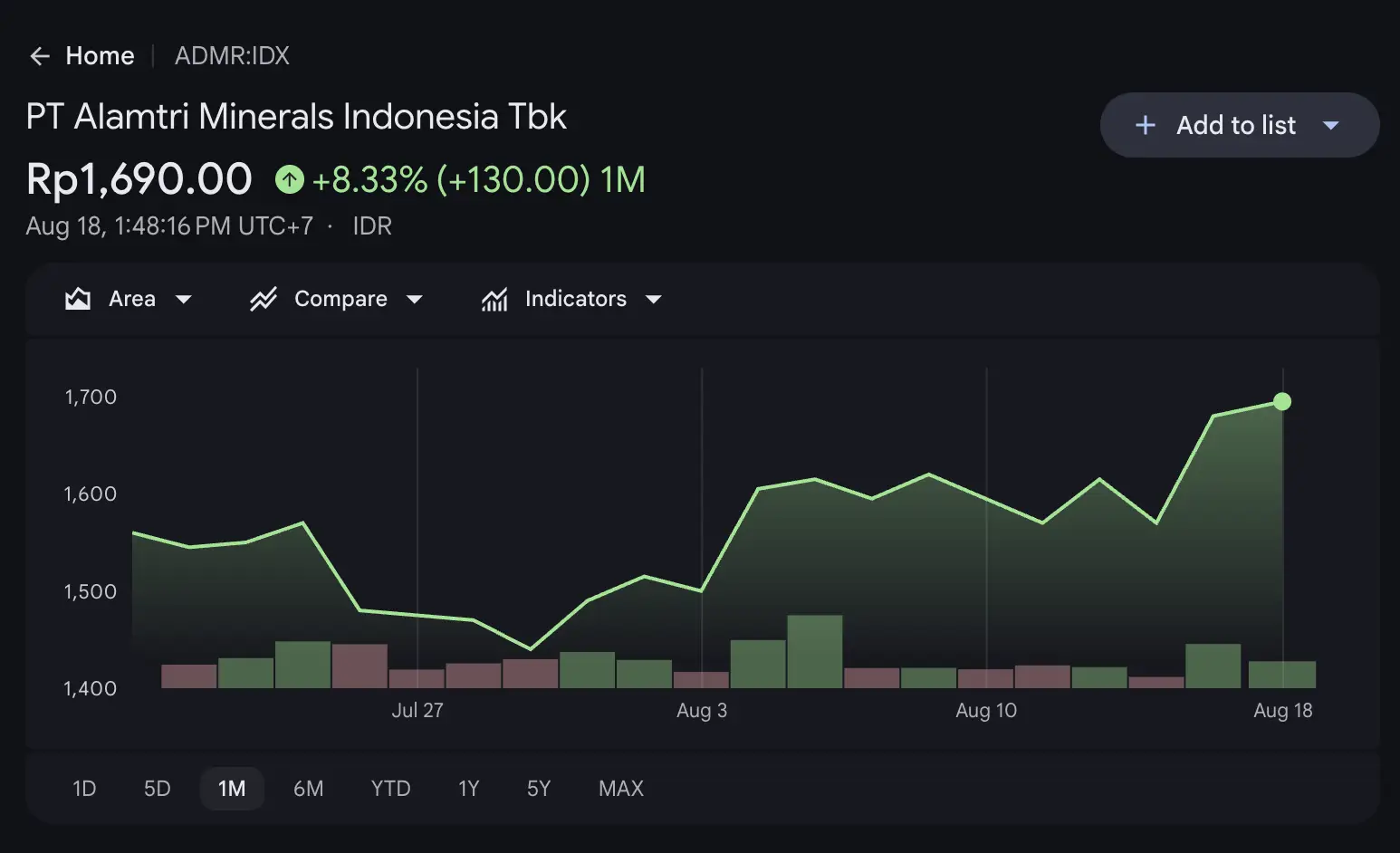Open the Indicators dropdown arrow
The width and height of the screenshot is (1400, 853).
(x=654, y=300)
